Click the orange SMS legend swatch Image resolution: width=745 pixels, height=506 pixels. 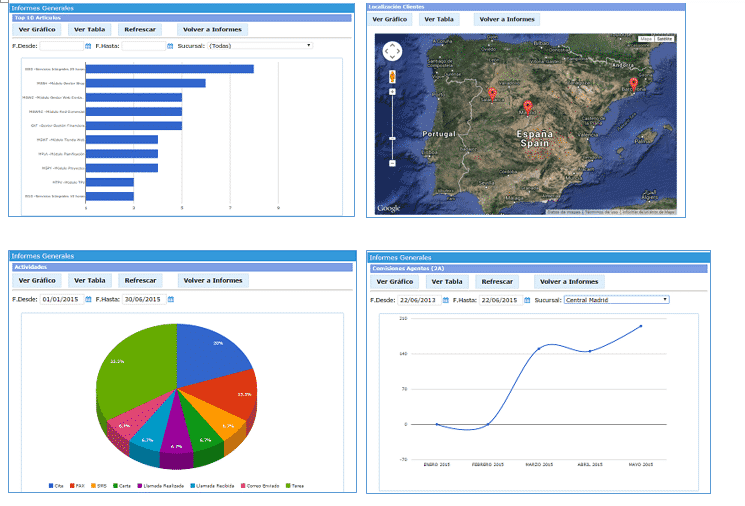point(93,486)
